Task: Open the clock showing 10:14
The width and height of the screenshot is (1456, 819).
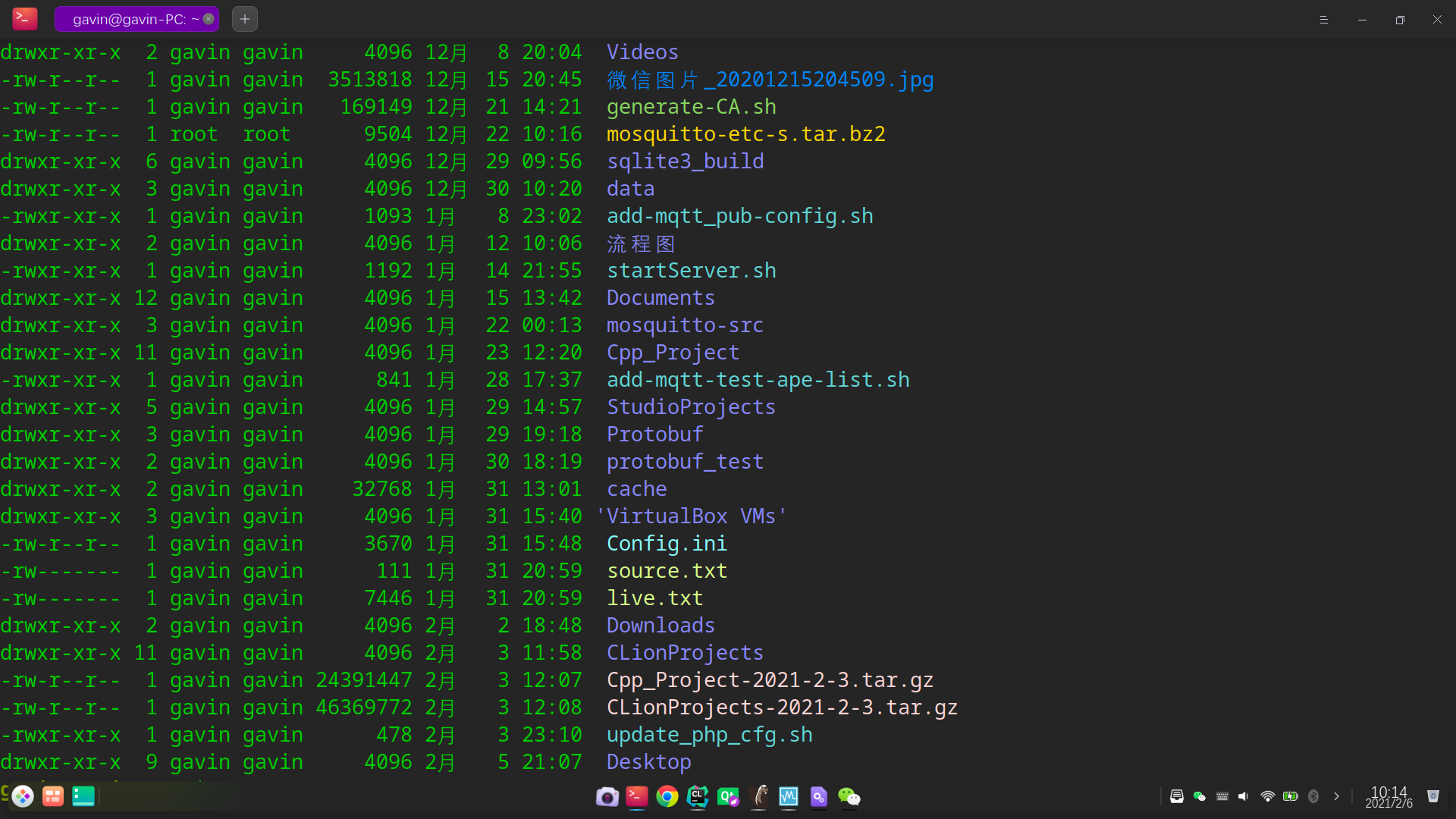Action: [x=1389, y=797]
